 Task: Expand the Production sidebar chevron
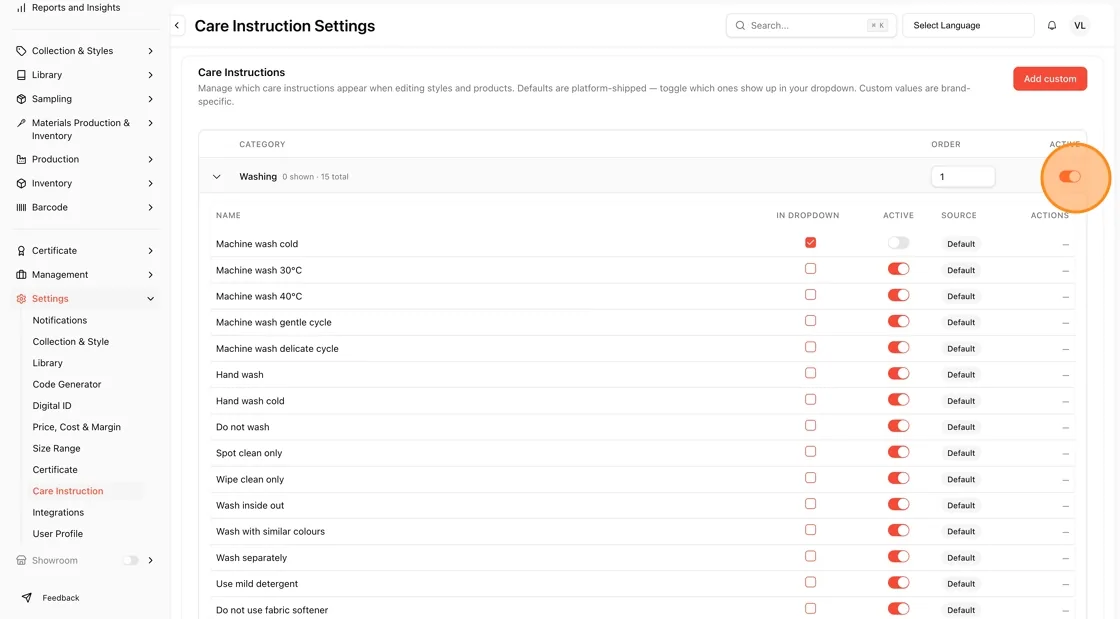(151, 159)
